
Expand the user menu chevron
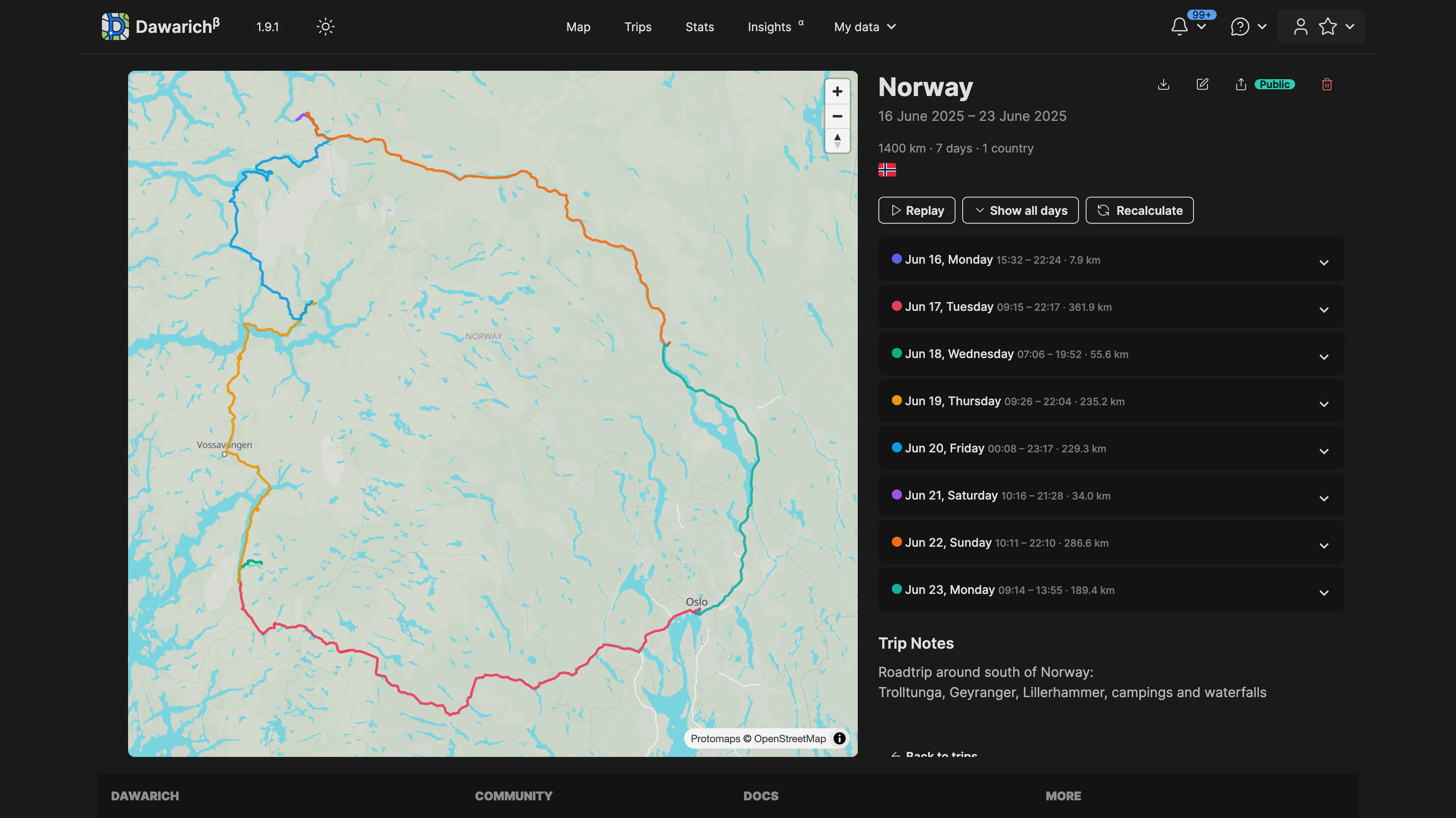point(1350,27)
